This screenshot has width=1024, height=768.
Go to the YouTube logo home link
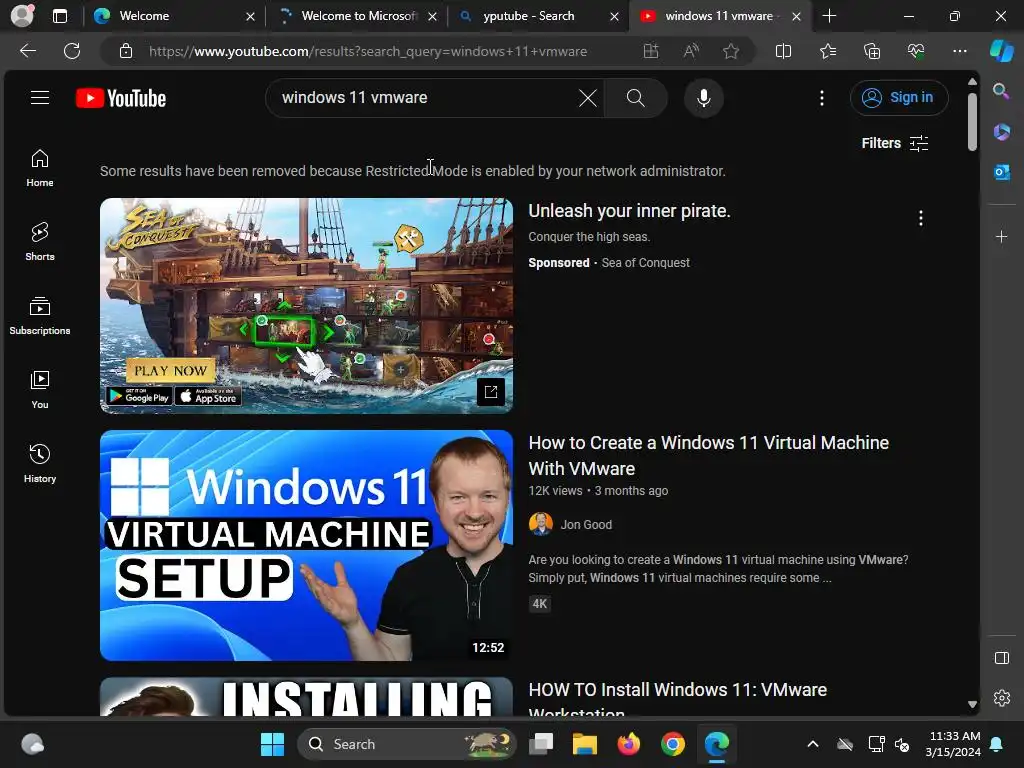pos(121,98)
